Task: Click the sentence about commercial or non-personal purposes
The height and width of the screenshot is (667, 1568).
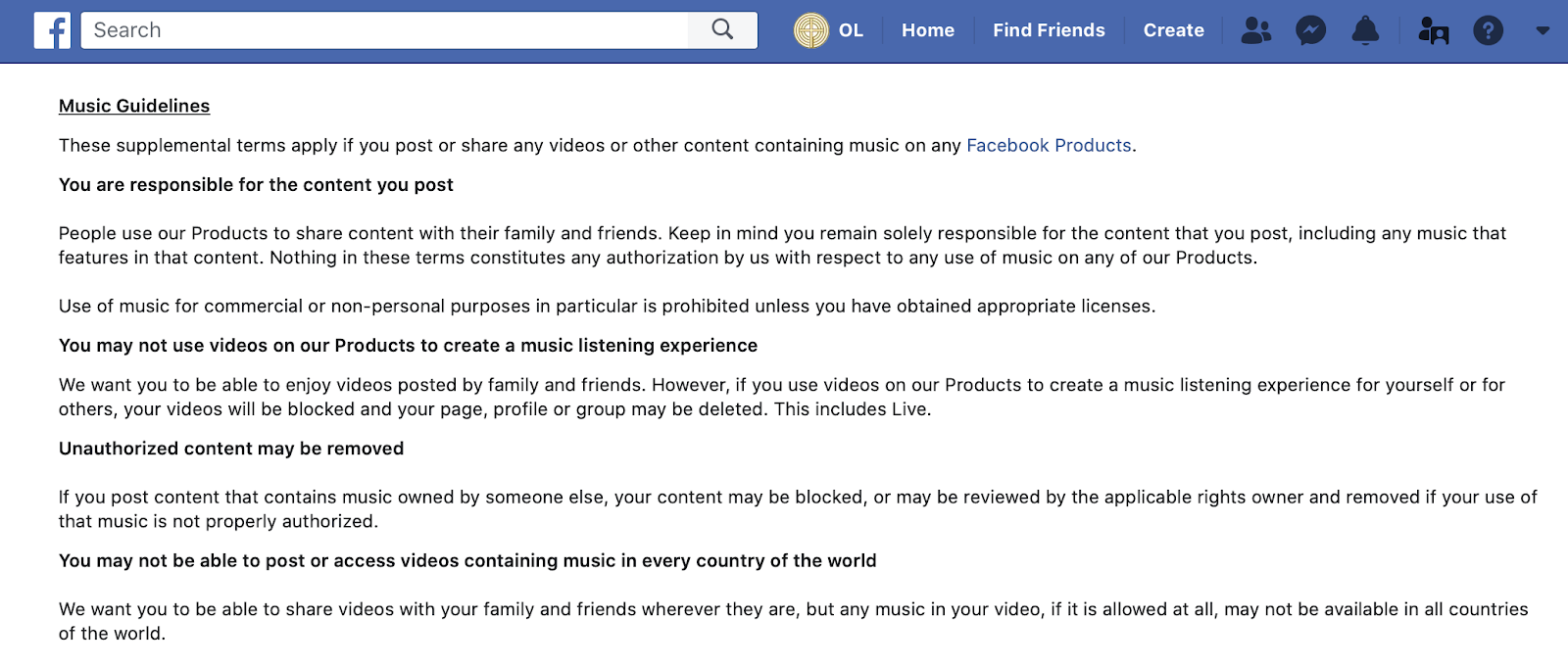Action: tap(607, 307)
